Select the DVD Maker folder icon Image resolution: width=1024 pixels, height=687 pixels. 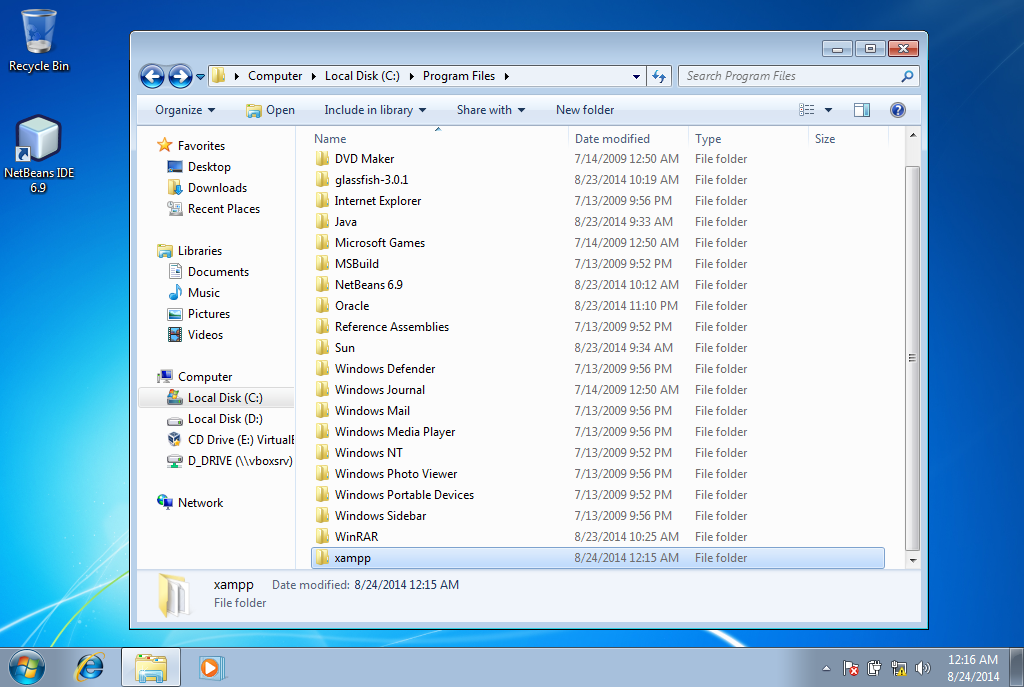pos(322,159)
